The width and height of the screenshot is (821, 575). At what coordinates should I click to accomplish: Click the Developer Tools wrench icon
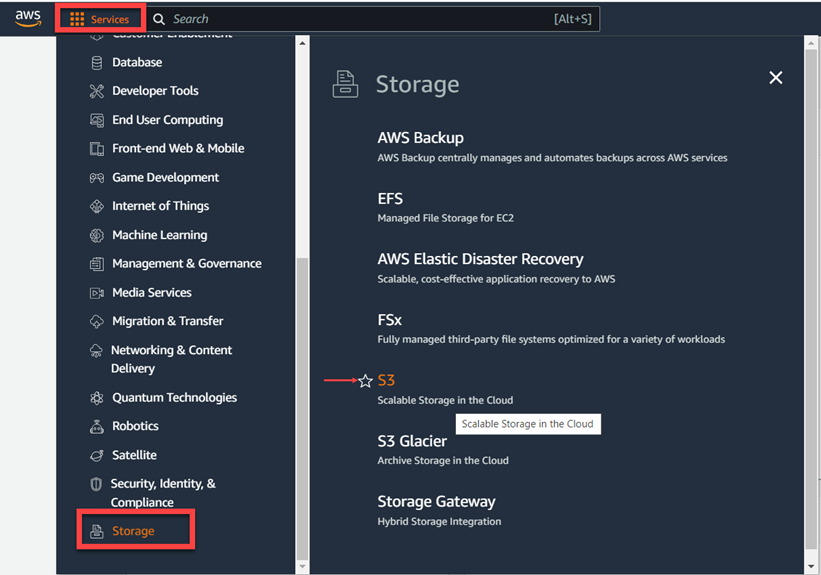[97, 91]
